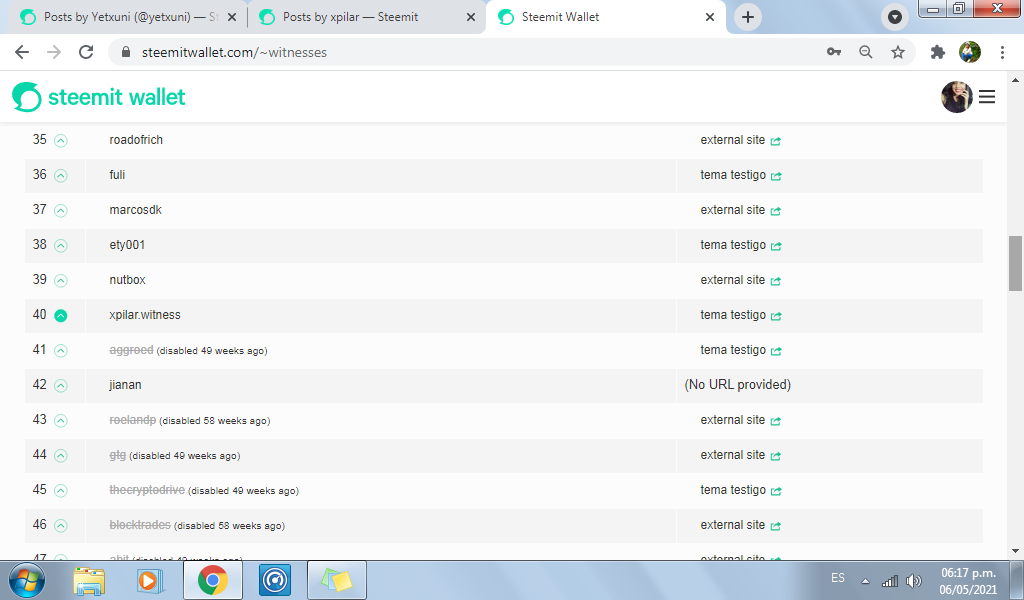Open saved passwords key icon
This screenshot has width=1024, height=600.
tap(834, 52)
